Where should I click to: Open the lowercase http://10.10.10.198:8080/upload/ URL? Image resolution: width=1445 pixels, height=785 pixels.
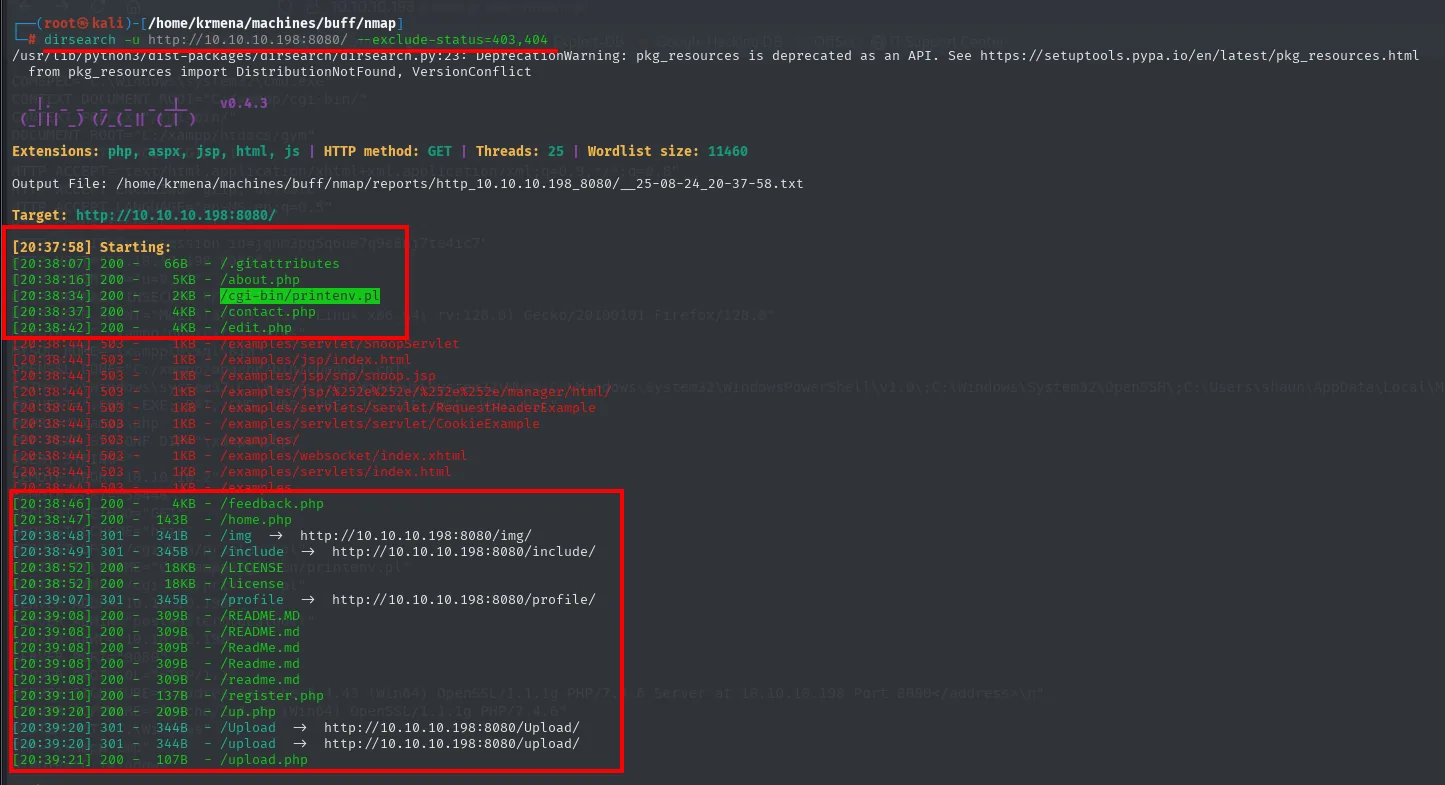pyautogui.click(x=451, y=744)
